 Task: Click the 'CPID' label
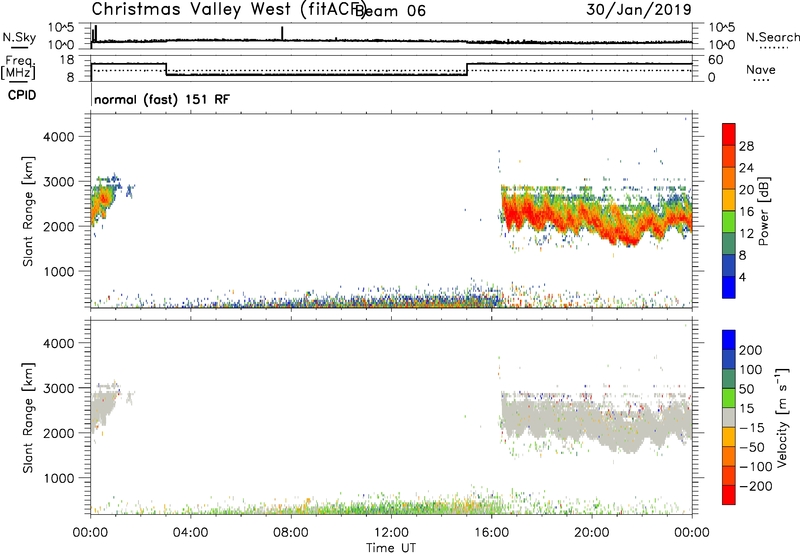[22, 95]
